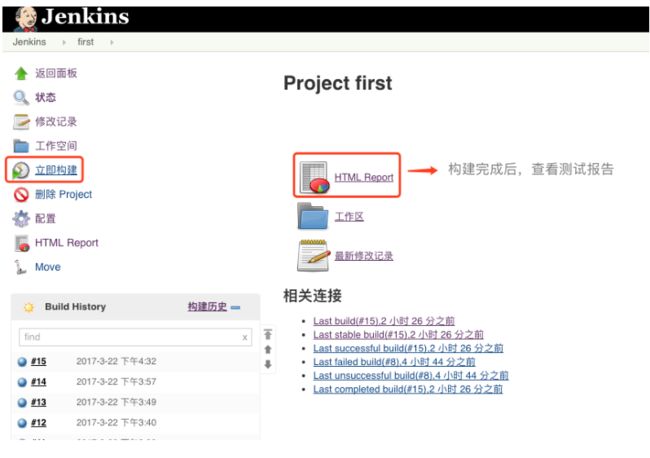
Task: Click the timestamp 2017-3-22 下午3:40
Action: pos(116,423)
